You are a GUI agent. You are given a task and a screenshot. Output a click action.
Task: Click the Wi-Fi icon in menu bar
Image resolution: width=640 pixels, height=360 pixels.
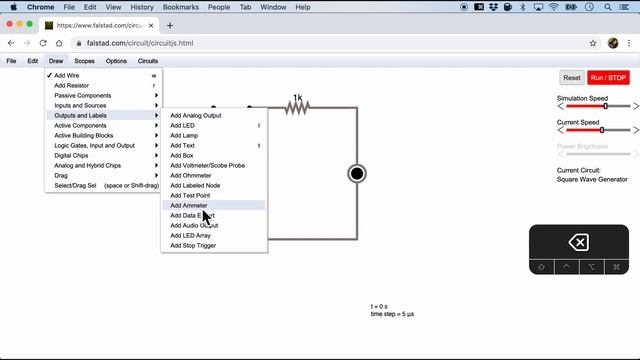tap(553, 7)
